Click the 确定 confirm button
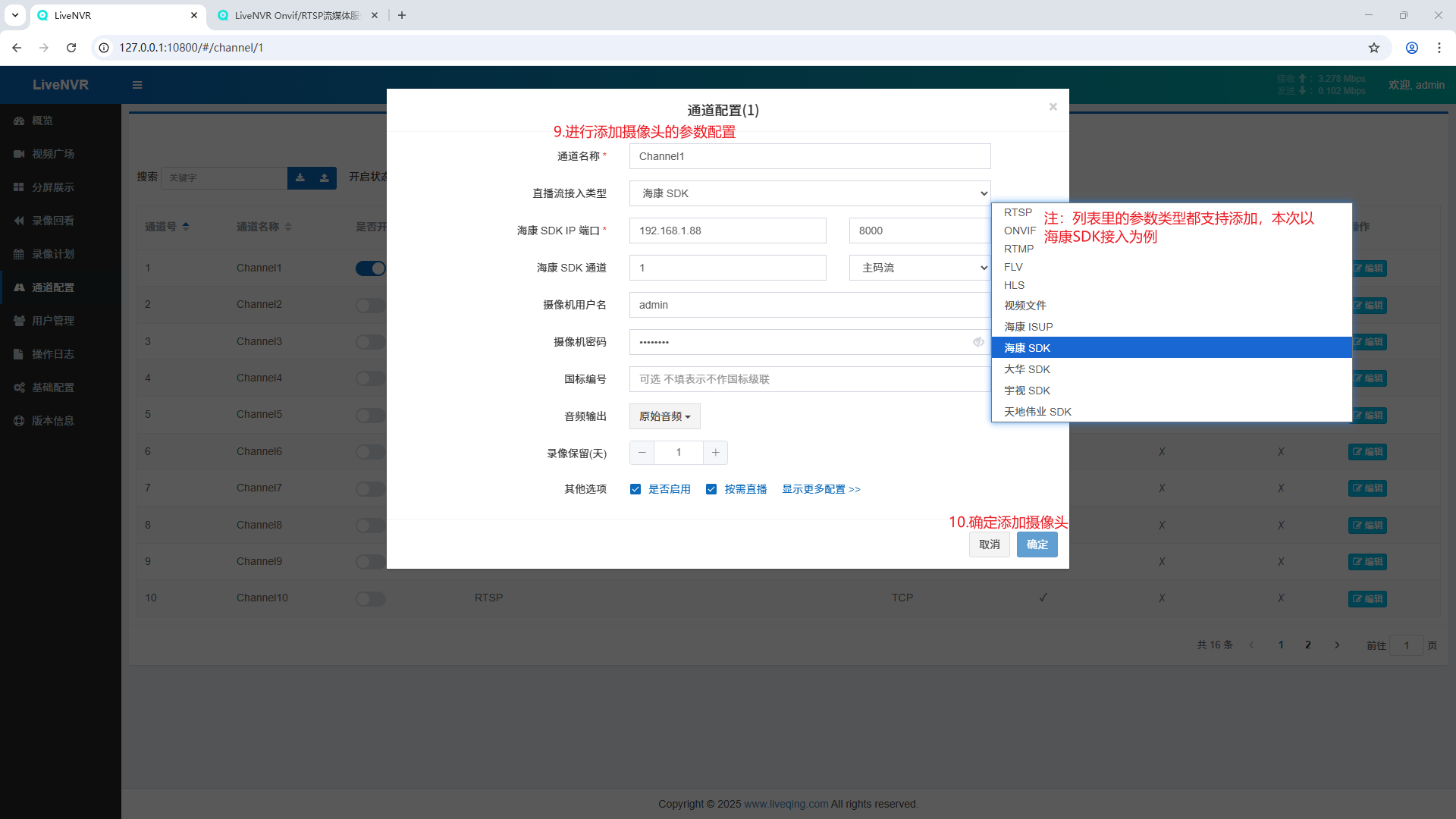Screen dimensions: 1456x819 tap(1037, 544)
